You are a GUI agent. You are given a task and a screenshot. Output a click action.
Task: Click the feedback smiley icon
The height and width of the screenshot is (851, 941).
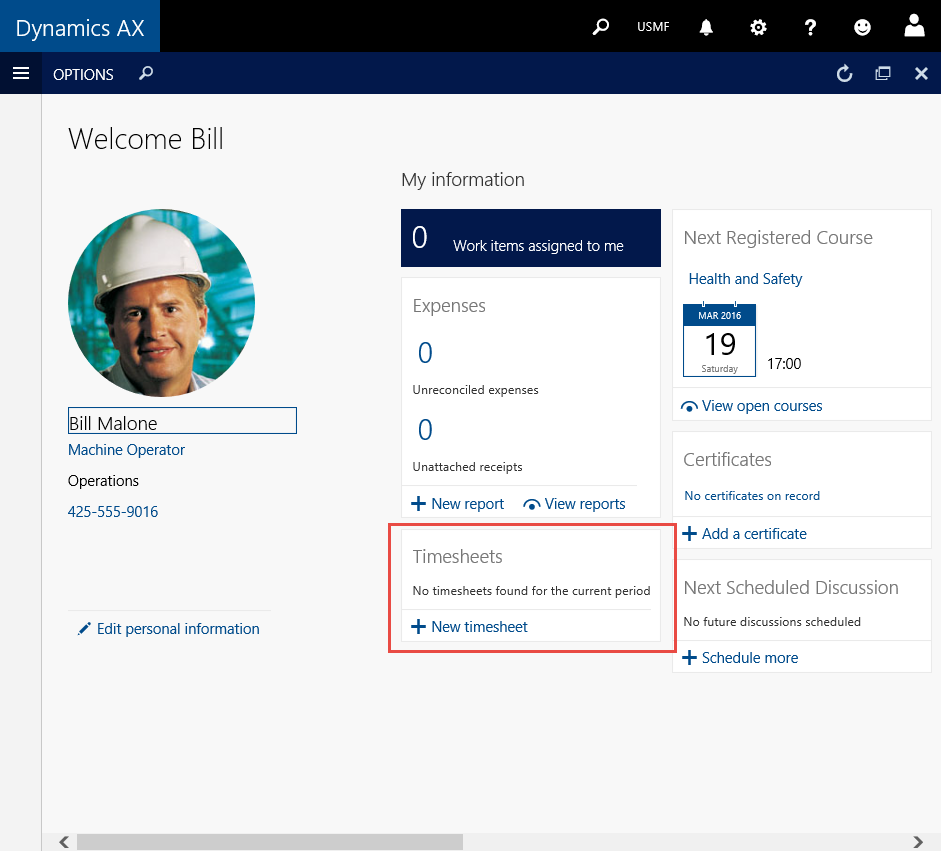pos(862,27)
